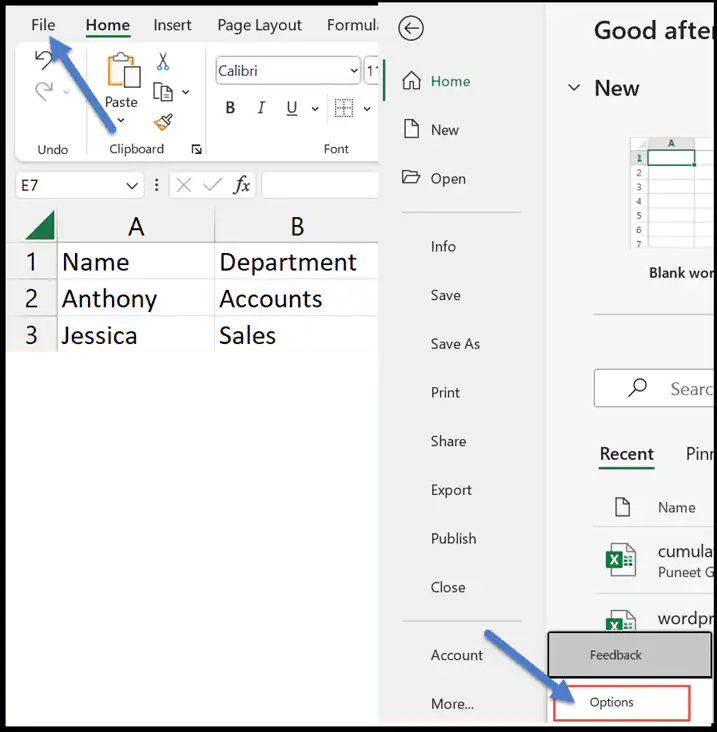Click the New document icon in backstage
The height and width of the screenshot is (732, 717).
click(411, 129)
